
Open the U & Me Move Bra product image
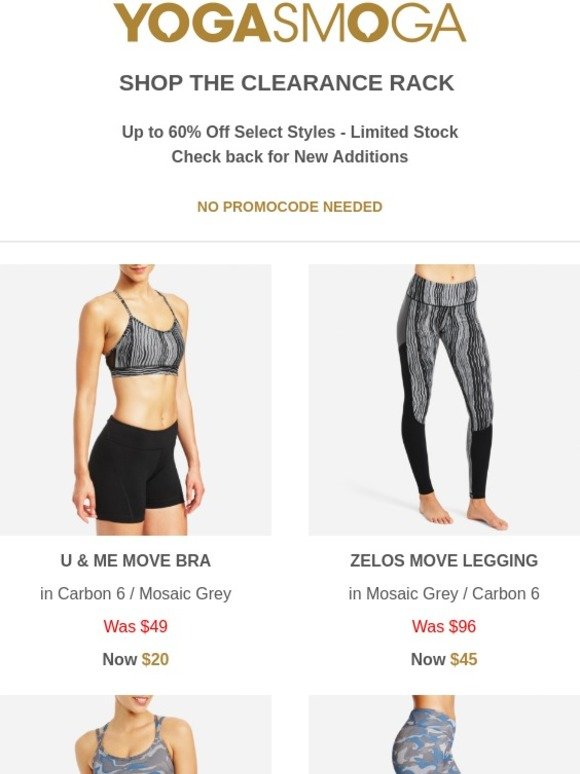coord(136,400)
